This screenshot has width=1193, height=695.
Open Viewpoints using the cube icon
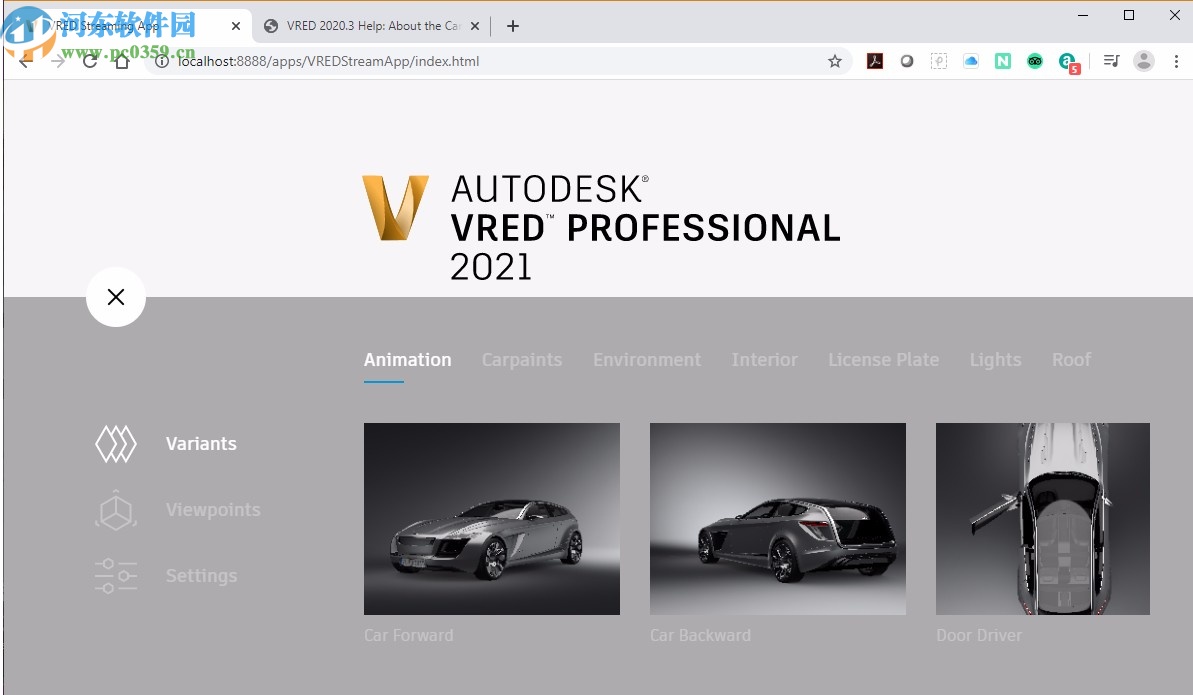click(115, 510)
